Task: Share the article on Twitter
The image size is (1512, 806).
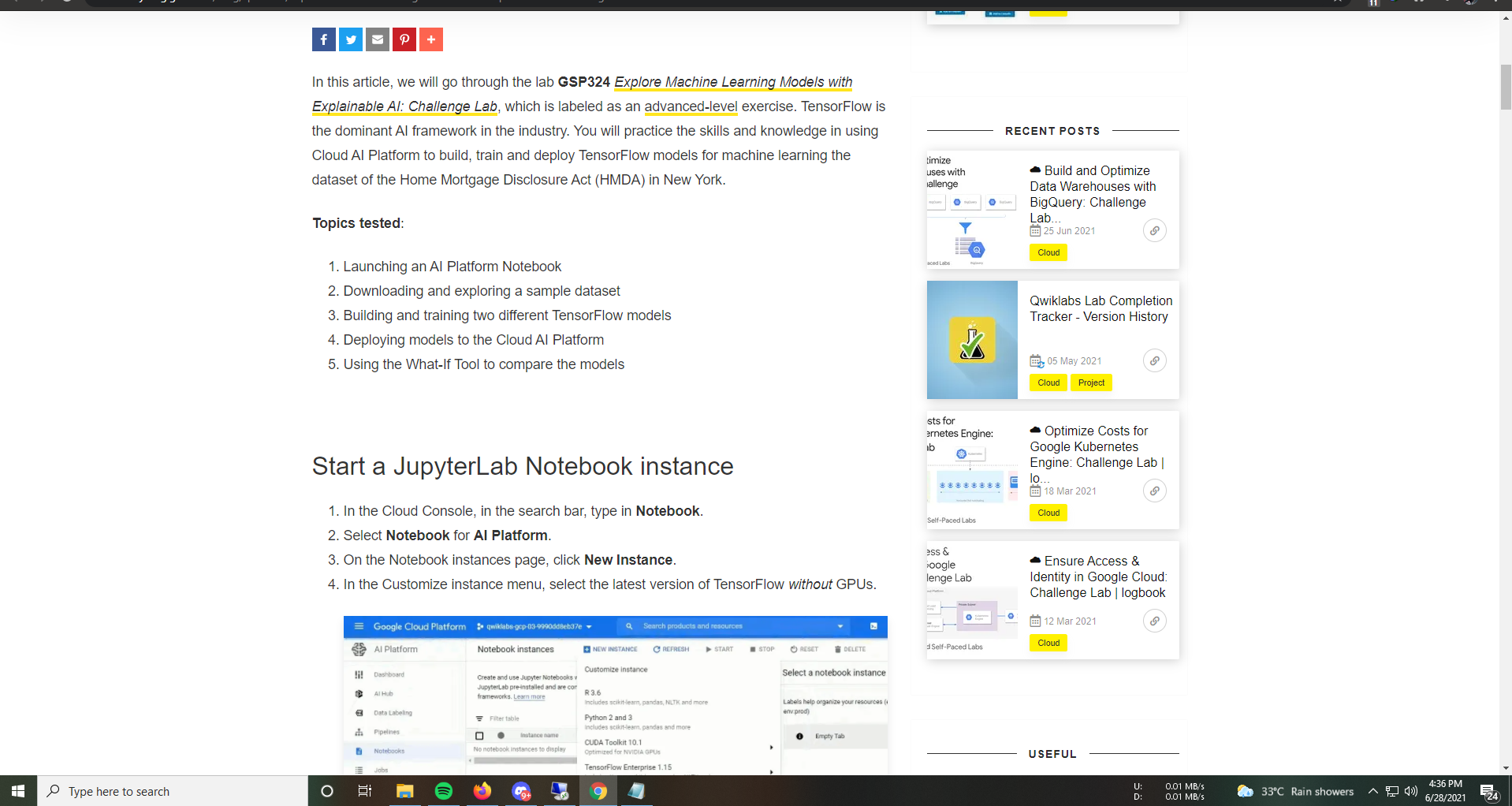Action: tap(351, 39)
